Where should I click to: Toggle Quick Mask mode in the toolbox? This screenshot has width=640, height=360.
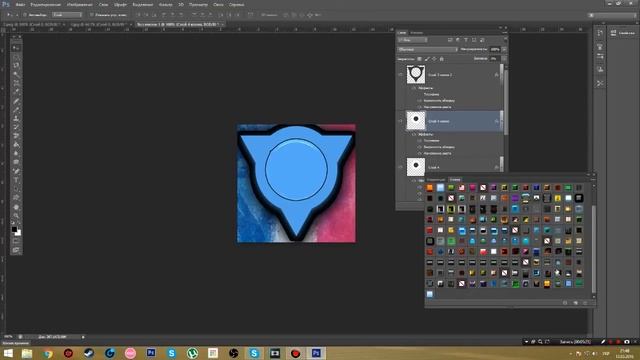coord(16,242)
